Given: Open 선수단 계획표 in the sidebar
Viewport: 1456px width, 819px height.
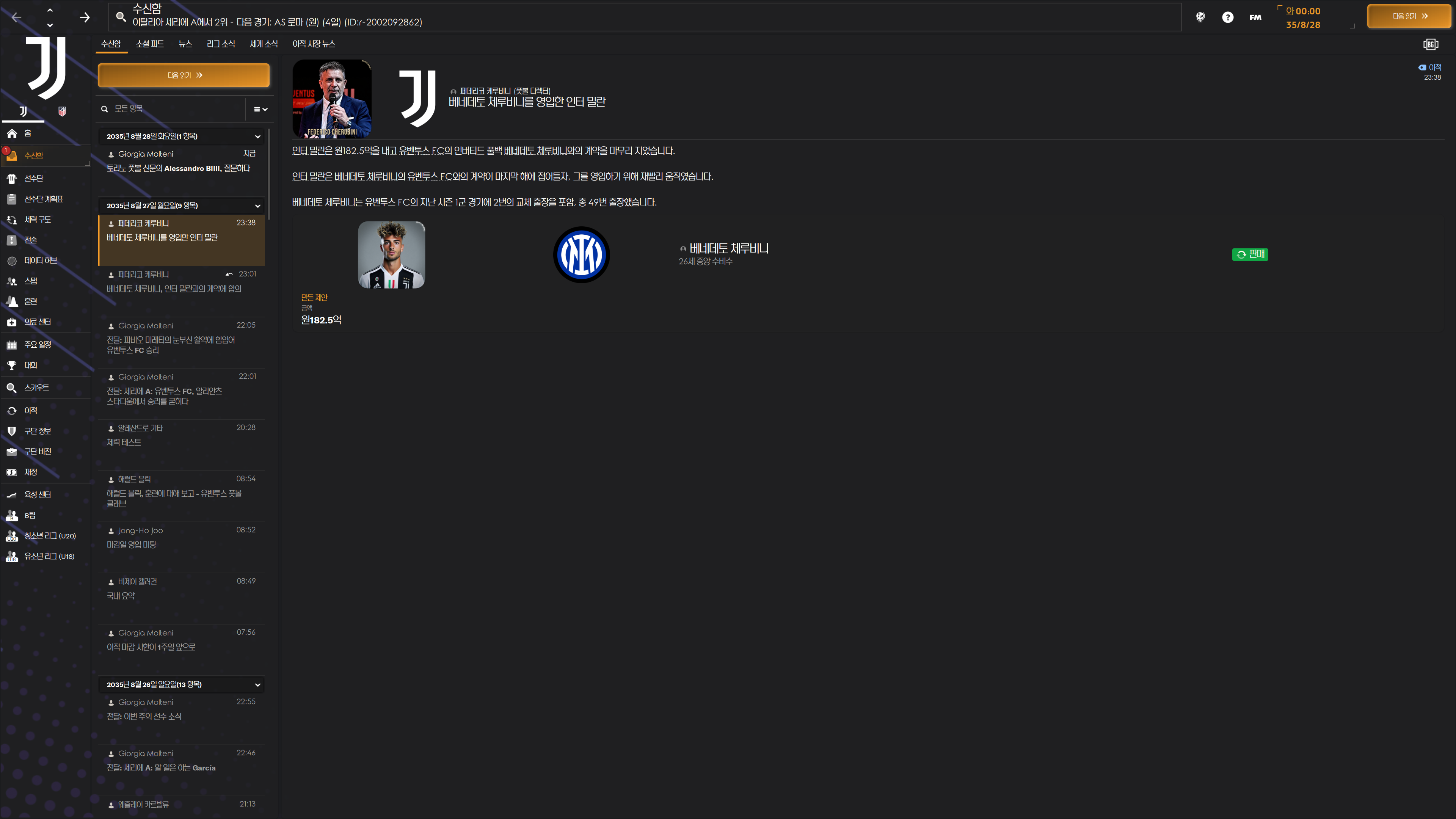Looking at the screenshot, I should (45, 199).
